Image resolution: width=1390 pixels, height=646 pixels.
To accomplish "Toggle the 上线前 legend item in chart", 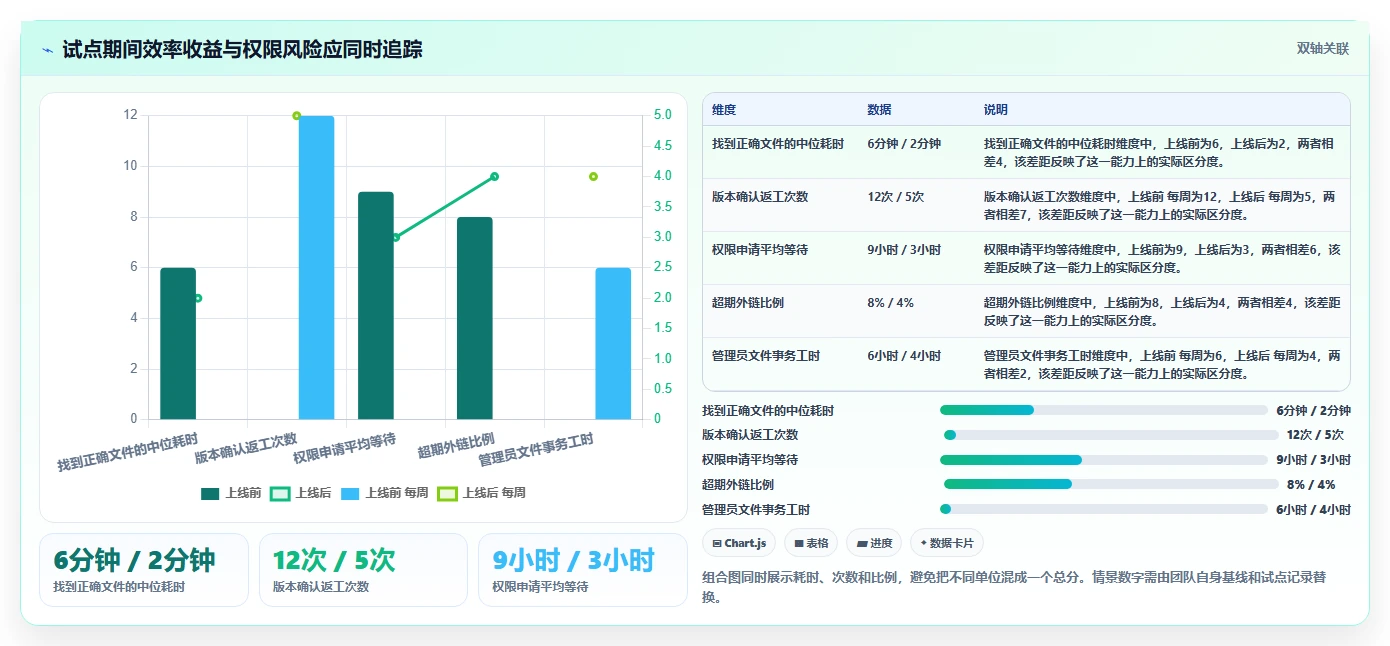I will coord(232,493).
